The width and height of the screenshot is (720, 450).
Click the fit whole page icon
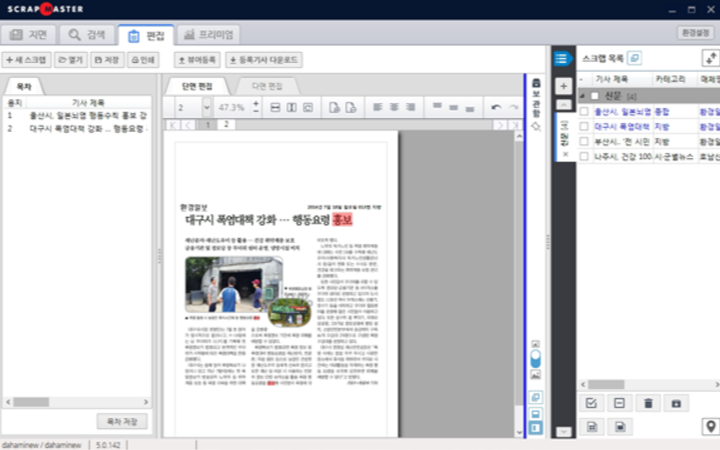[308, 107]
